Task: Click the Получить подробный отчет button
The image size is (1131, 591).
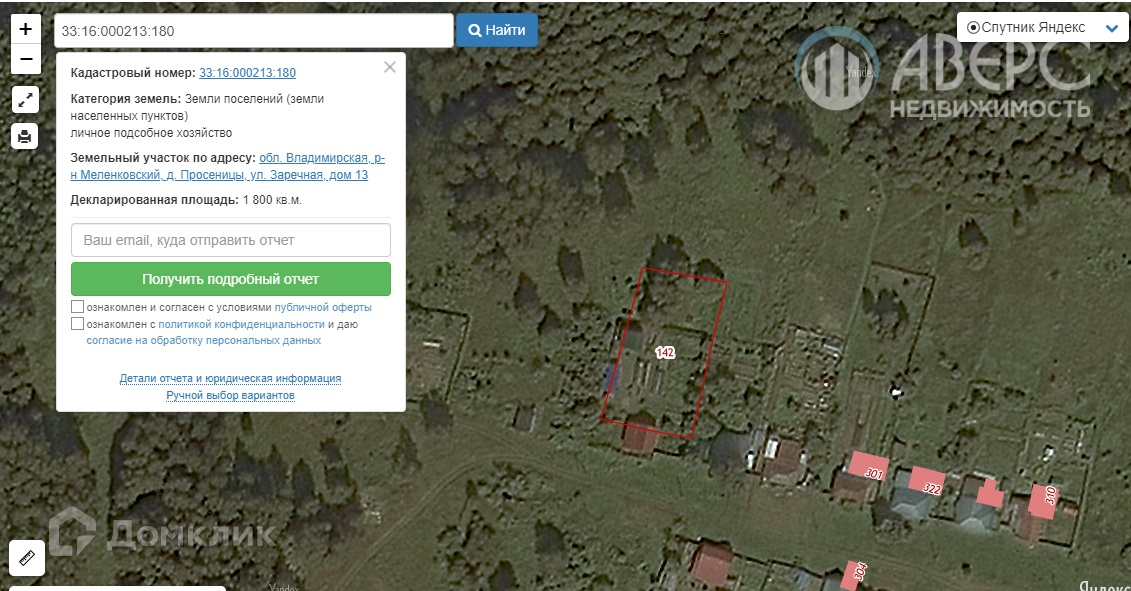Action: pyautogui.click(x=231, y=279)
